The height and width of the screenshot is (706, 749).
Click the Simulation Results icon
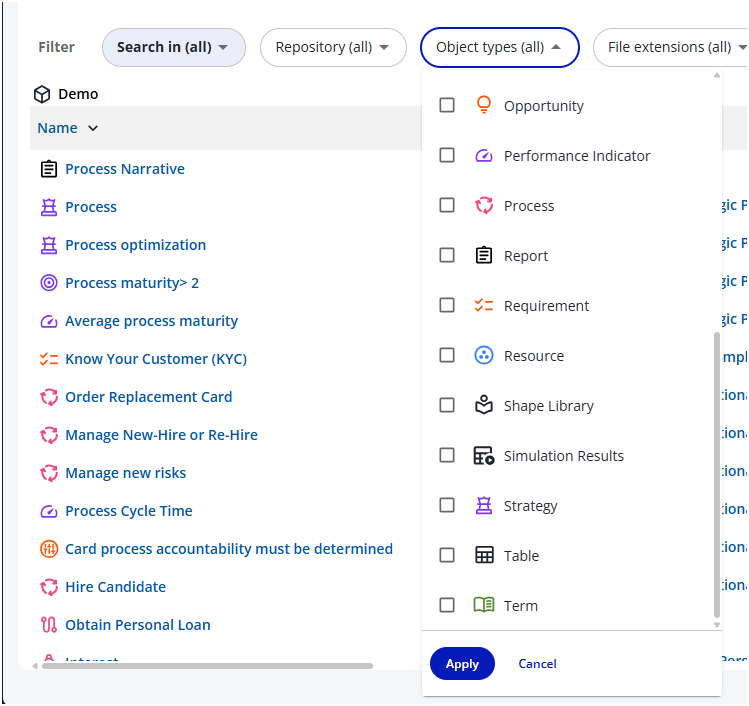484,455
